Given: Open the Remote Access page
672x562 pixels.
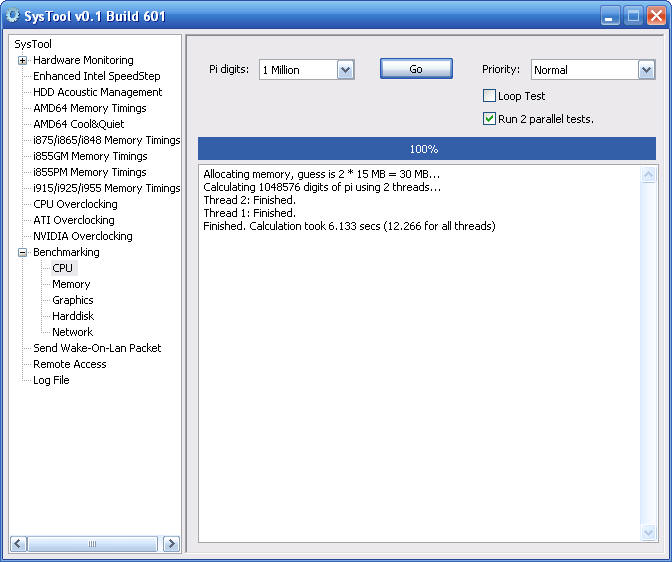Looking at the screenshot, I should pos(69,364).
